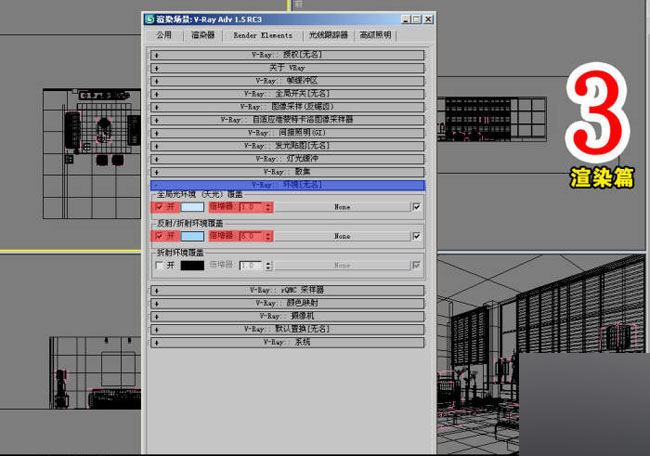Expand the V-Ray 间接照明(GI) rollout
Image resolution: width=650 pixels, height=456 pixels.
click(287, 133)
